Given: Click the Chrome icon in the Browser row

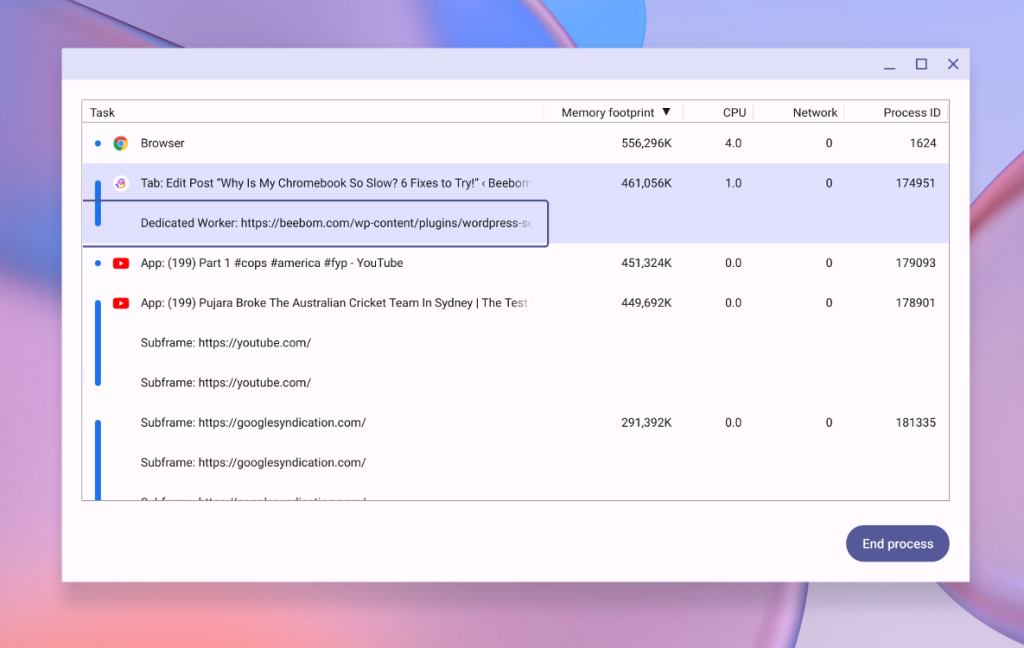Looking at the screenshot, I should point(121,143).
